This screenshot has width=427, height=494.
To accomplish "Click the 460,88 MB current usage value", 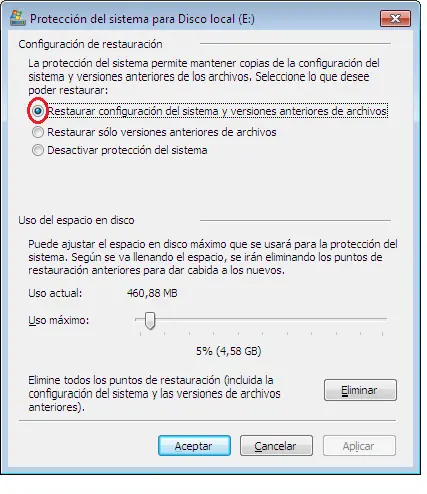I will (152, 293).
